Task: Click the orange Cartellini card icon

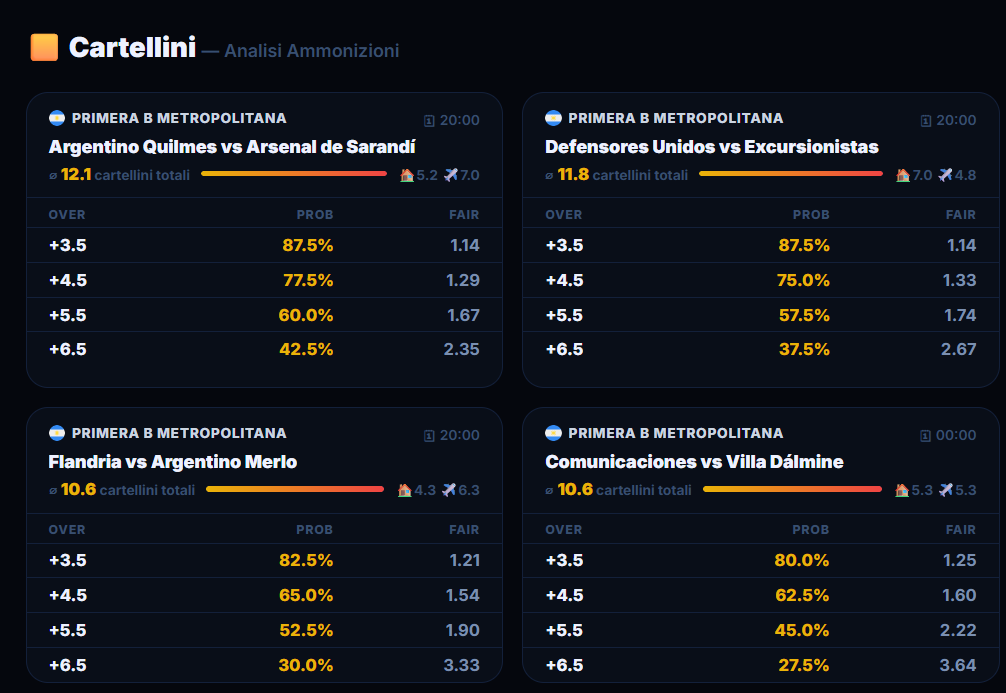Action: pos(44,47)
